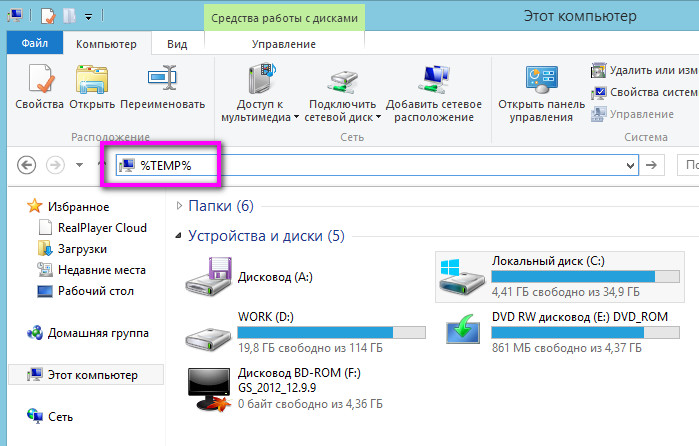Open Свойства системы from the ribbon
Viewport: 699px width, 446px height.
click(644, 92)
